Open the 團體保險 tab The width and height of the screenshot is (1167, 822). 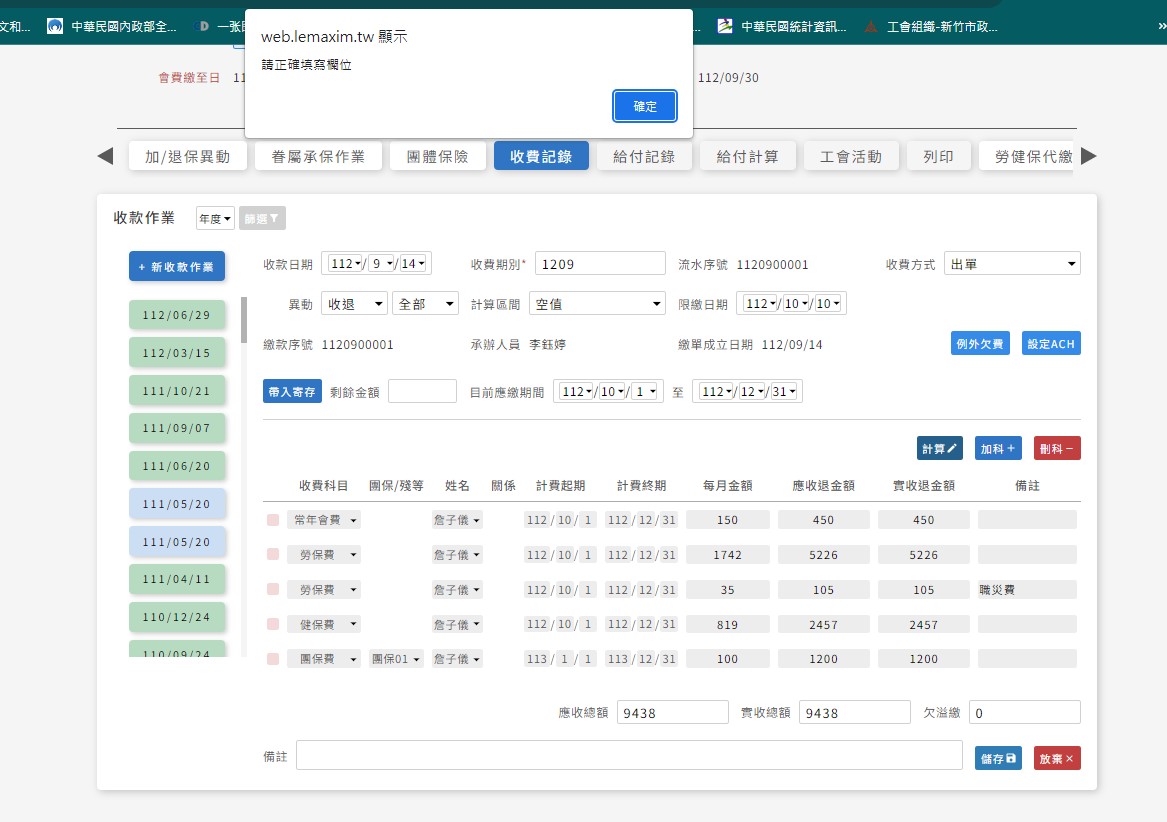437,156
